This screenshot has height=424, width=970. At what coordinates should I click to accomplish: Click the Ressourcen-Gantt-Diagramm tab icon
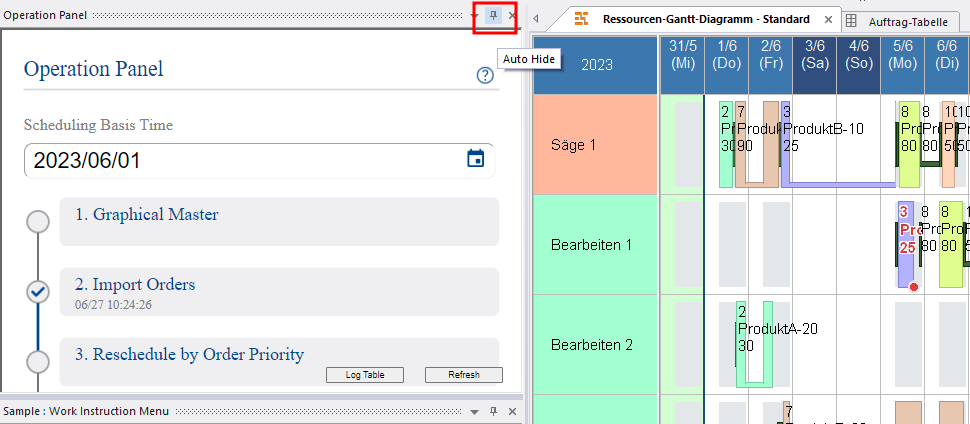pos(581,19)
